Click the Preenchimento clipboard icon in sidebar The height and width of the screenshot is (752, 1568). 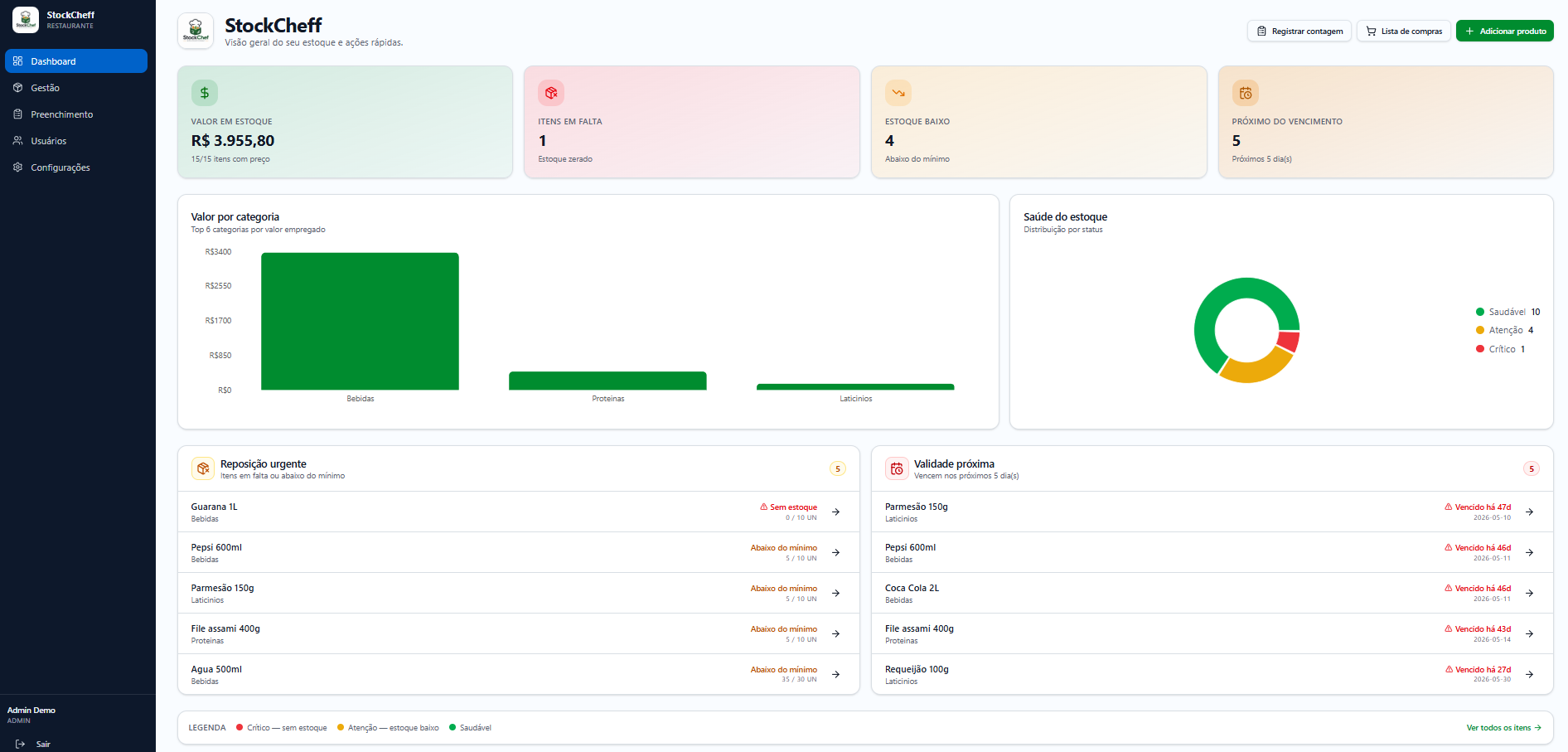[x=17, y=114]
